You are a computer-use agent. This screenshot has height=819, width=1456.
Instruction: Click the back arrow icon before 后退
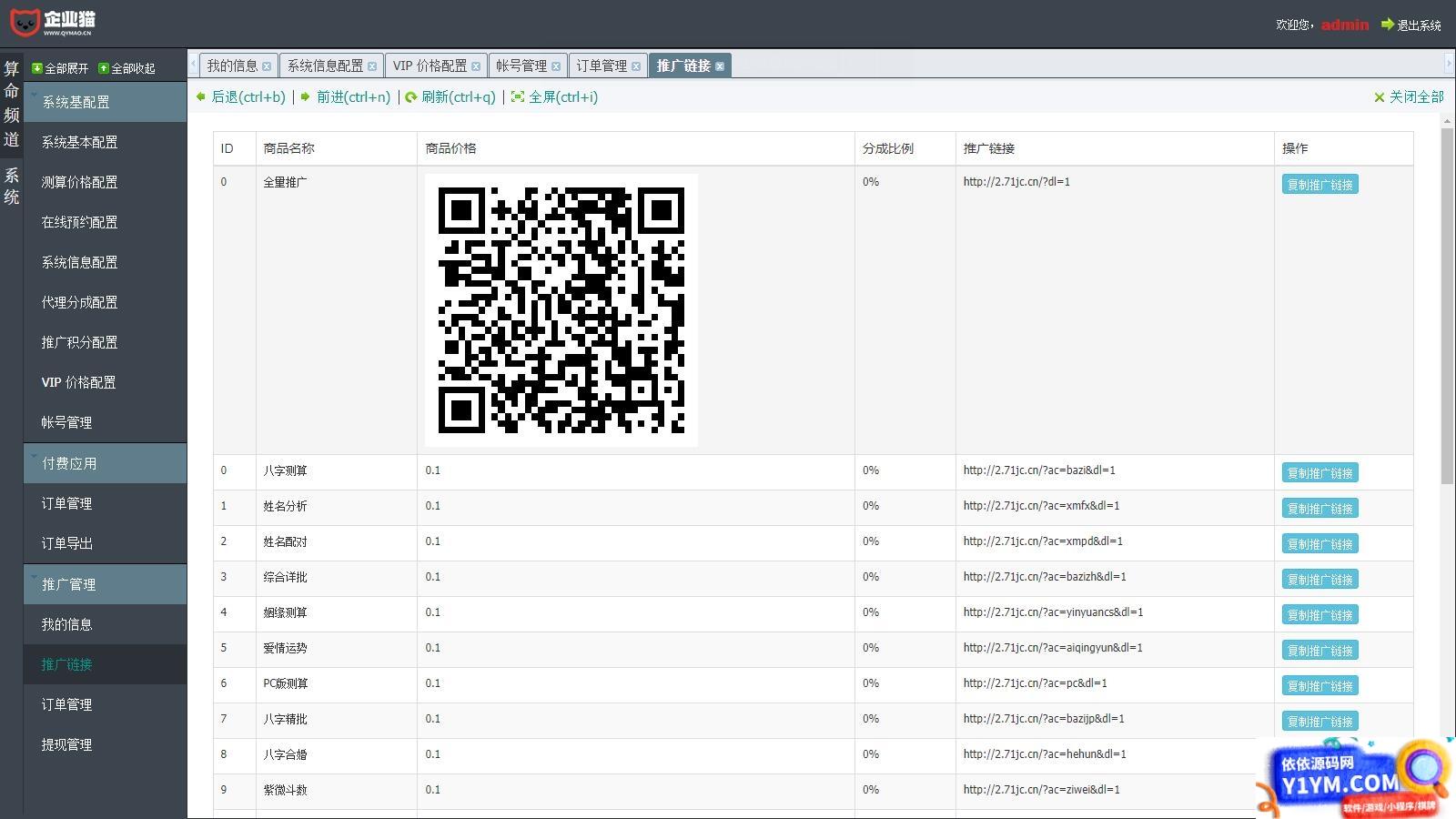(201, 96)
